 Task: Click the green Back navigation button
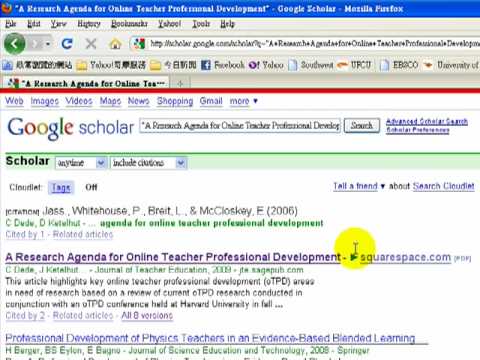(x=14, y=44)
